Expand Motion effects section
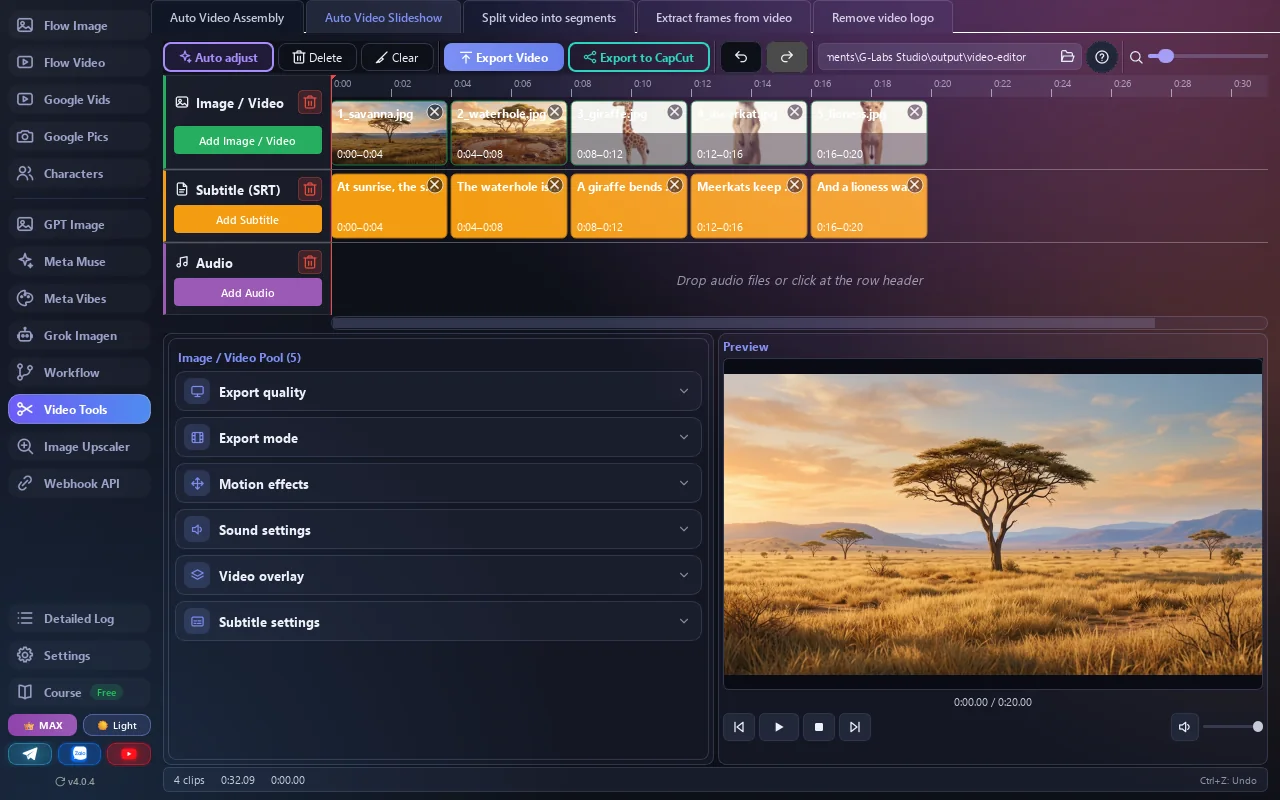This screenshot has height=800, width=1280. (438, 484)
